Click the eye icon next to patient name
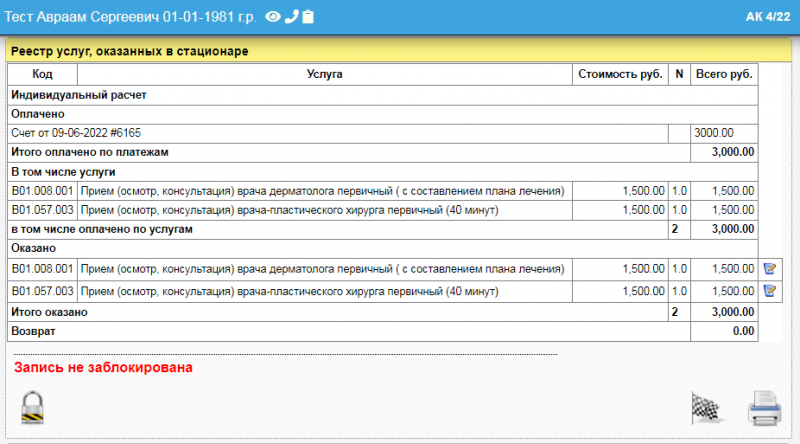This screenshot has width=800, height=444. (x=273, y=16)
